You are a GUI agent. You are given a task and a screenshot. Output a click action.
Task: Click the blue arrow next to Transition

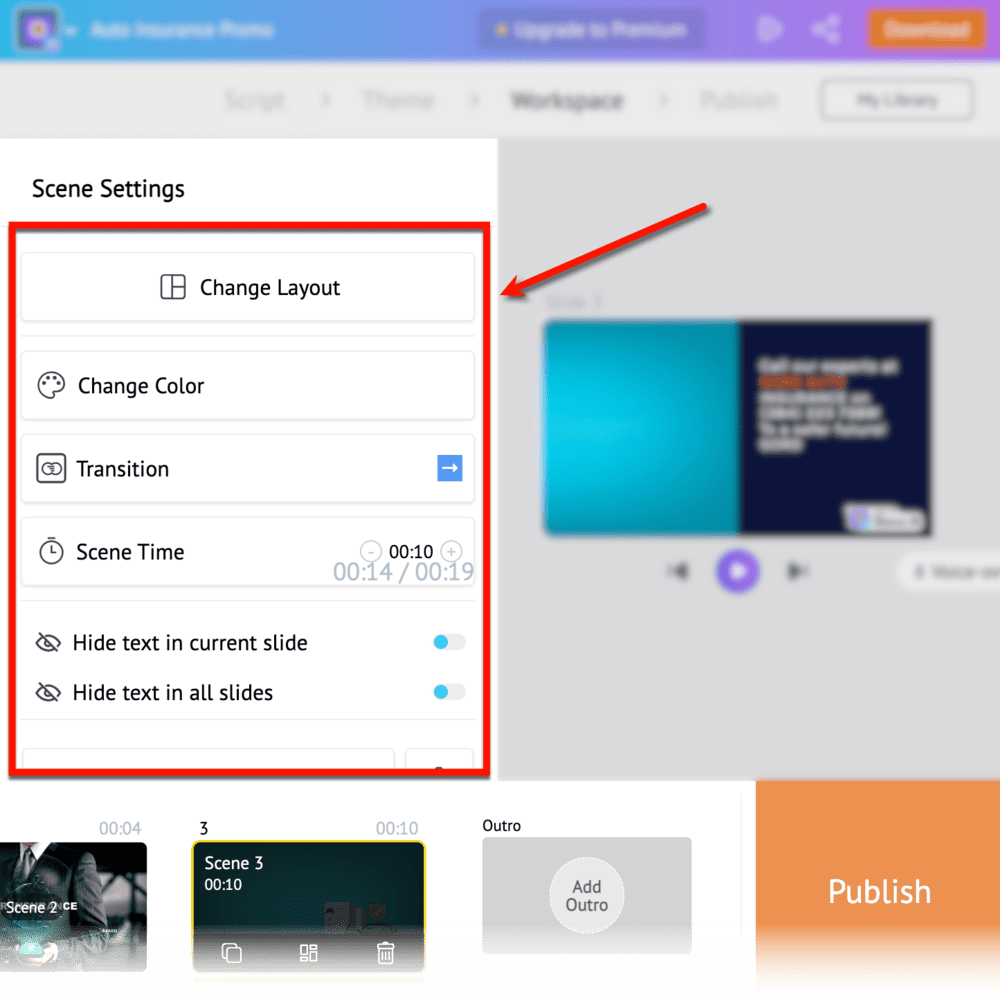[x=450, y=468]
